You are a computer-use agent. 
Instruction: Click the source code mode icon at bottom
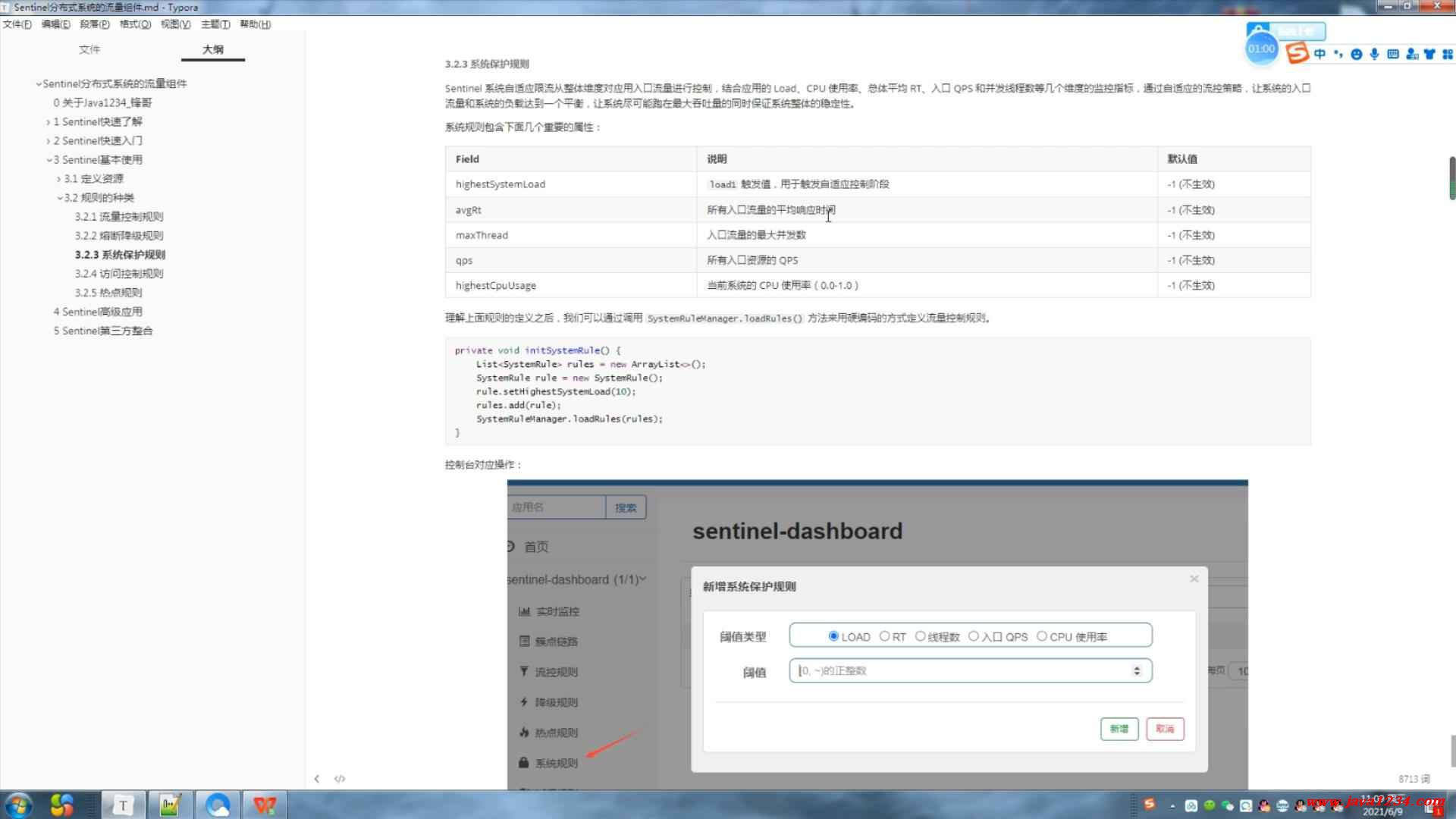[x=340, y=779]
